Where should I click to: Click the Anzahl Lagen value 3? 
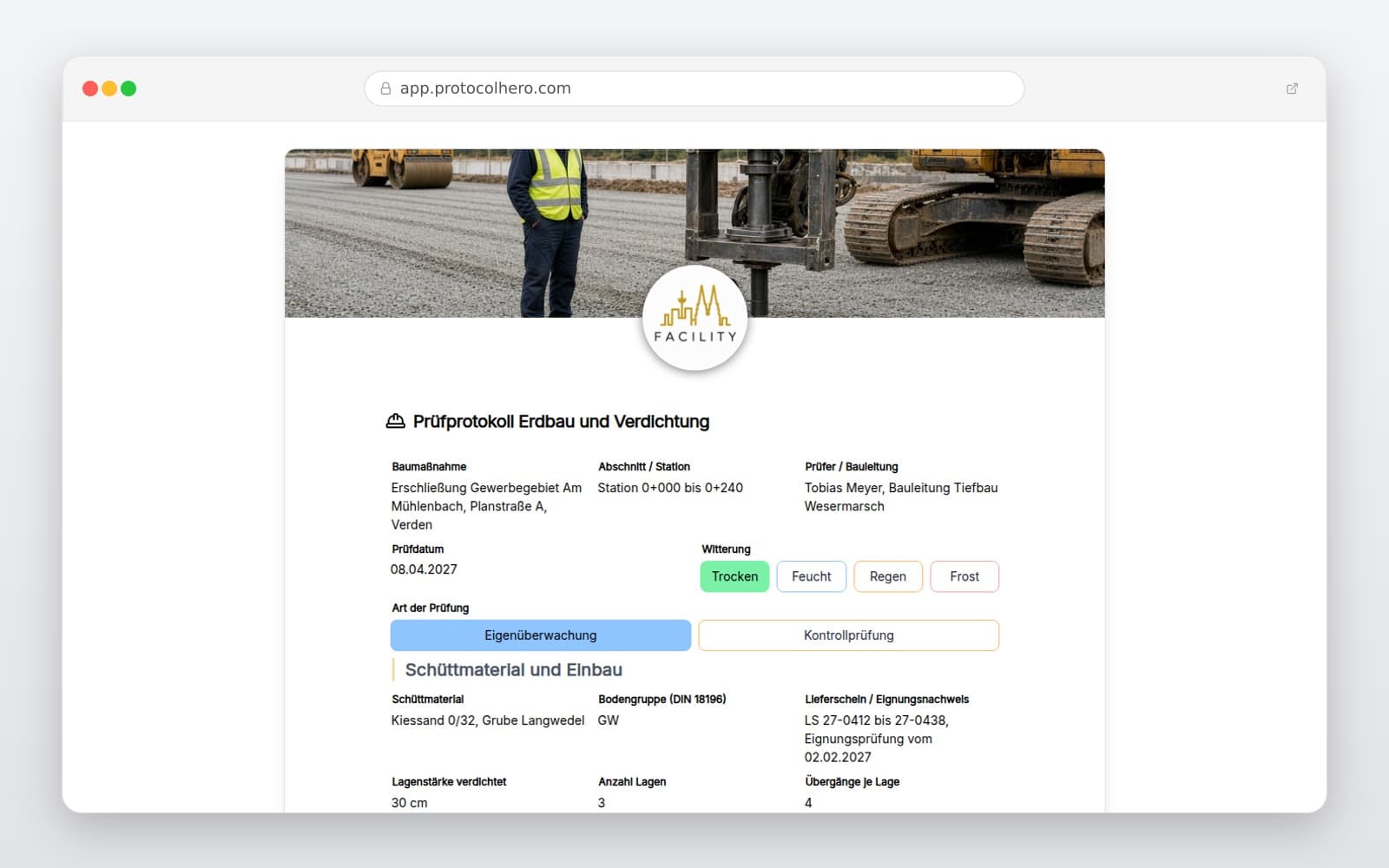602,803
